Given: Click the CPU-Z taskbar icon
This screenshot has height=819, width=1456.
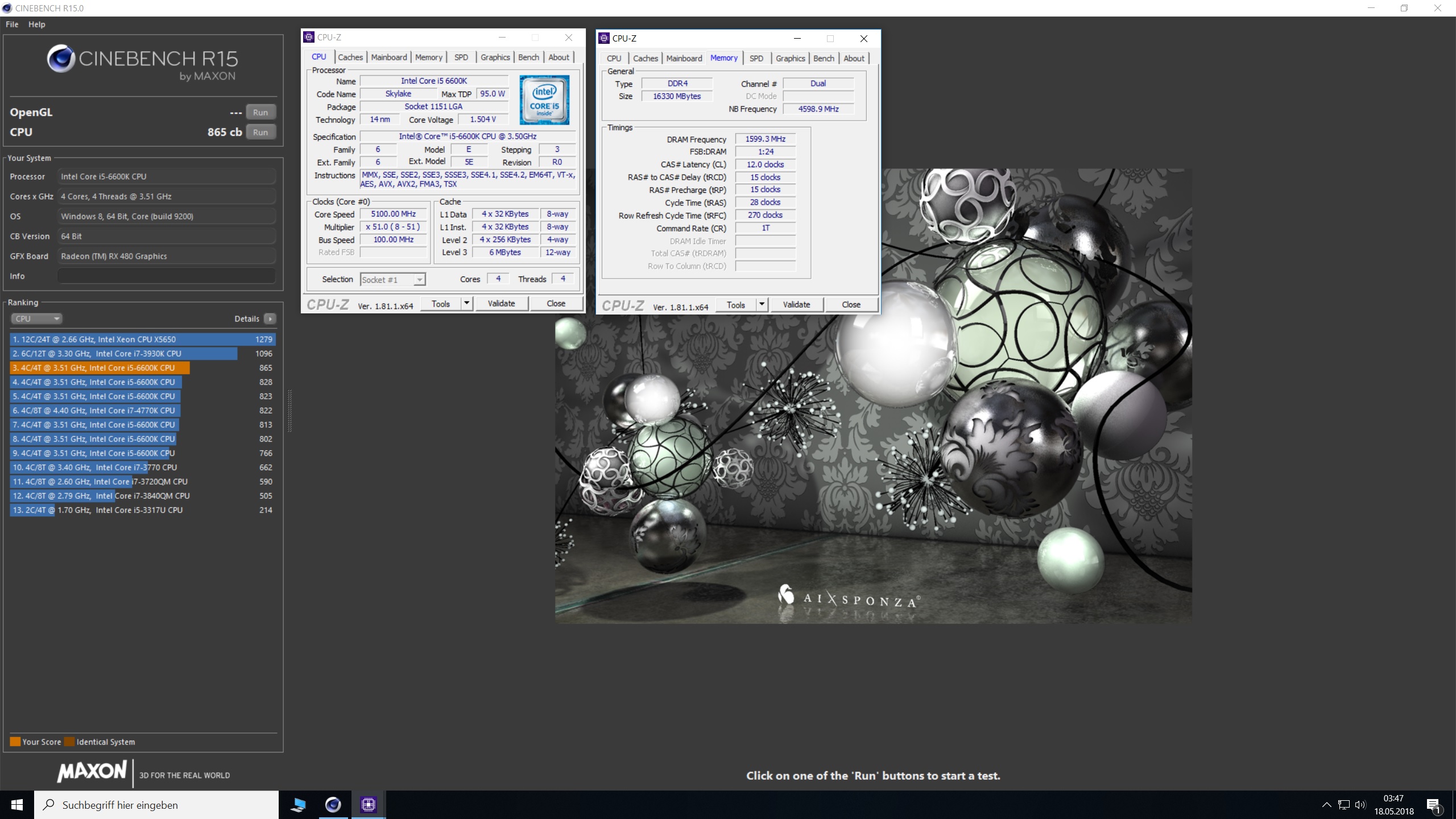Looking at the screenshot, I should 369,805.
